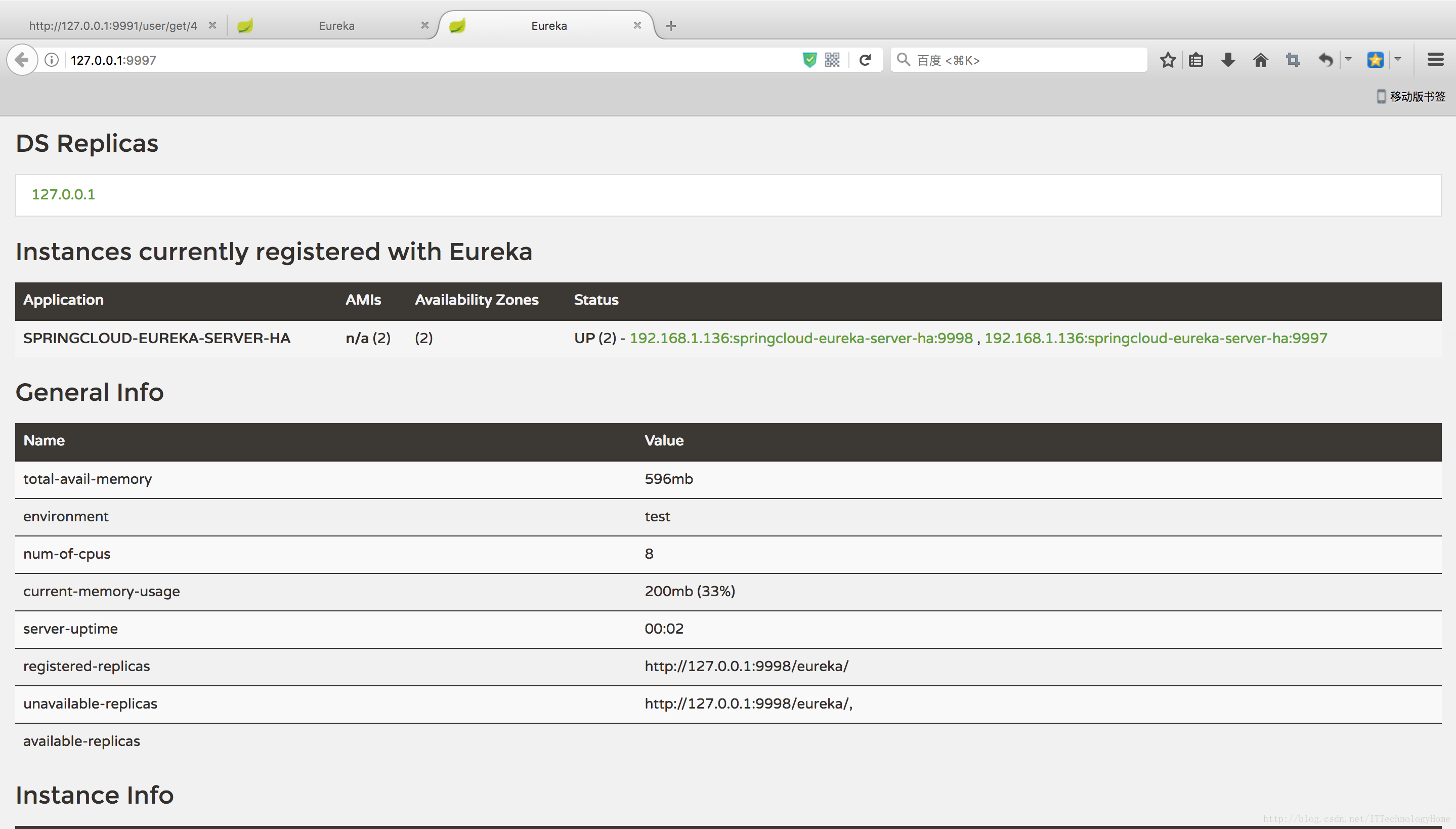Open the downloads arrow icon
The image size is (1456, 829).
(x=1228, y=60)
